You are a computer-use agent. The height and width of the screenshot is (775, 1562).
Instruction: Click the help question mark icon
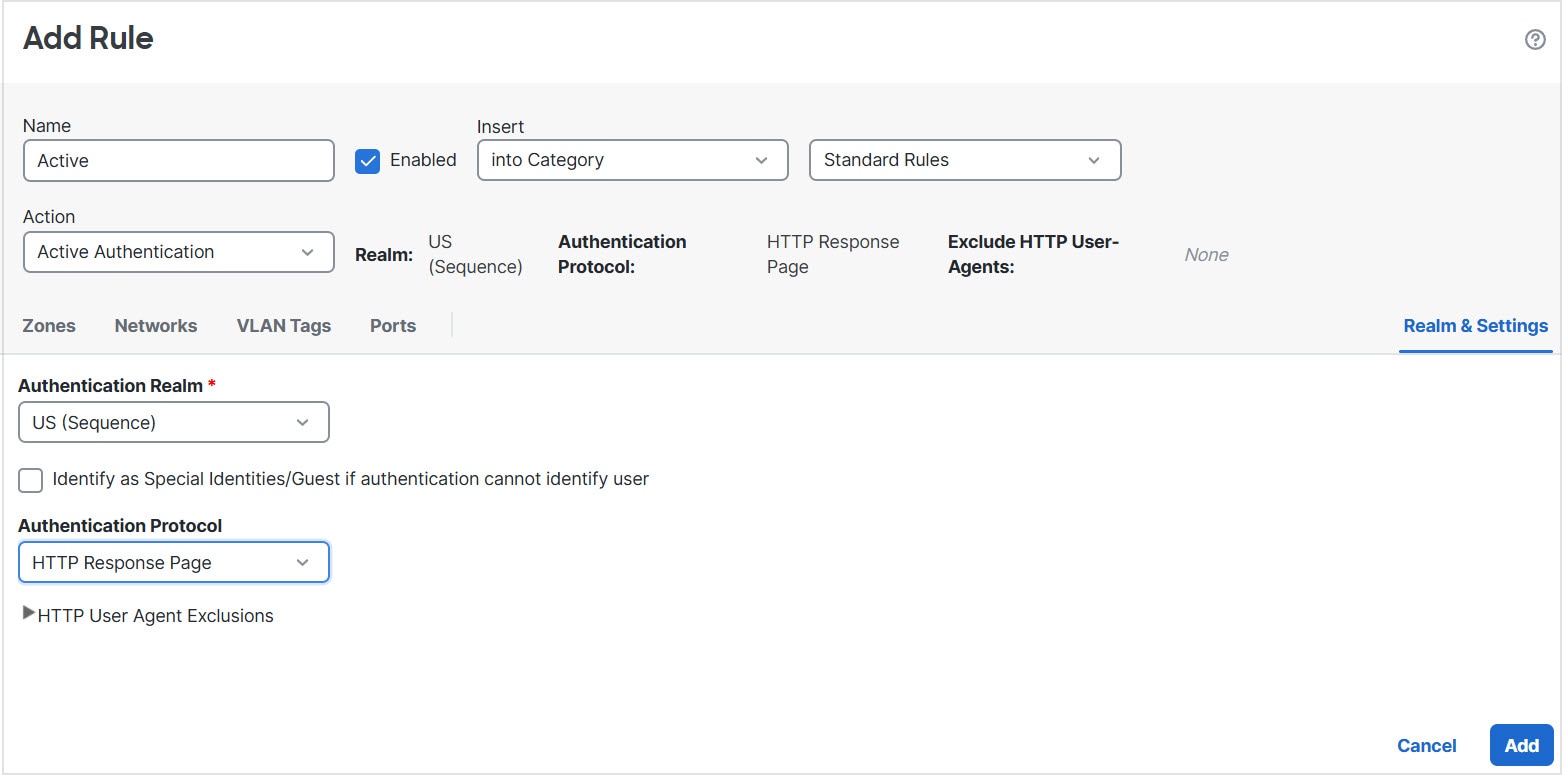[1535, 39]
